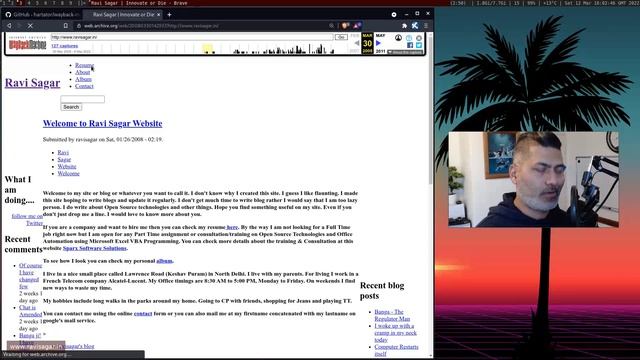Viewport: 640px width, 360px height.
Task: Open the Brave Rewards triangle icon
Action: 357,26
